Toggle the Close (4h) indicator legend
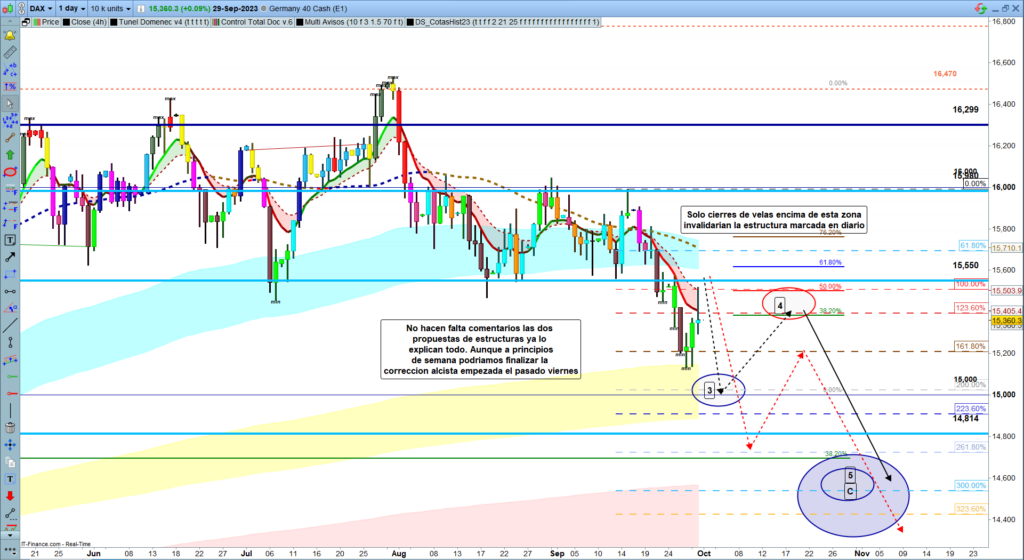Image resolution: width=1024 pixels, height=560 pixels. click(78, 19)
